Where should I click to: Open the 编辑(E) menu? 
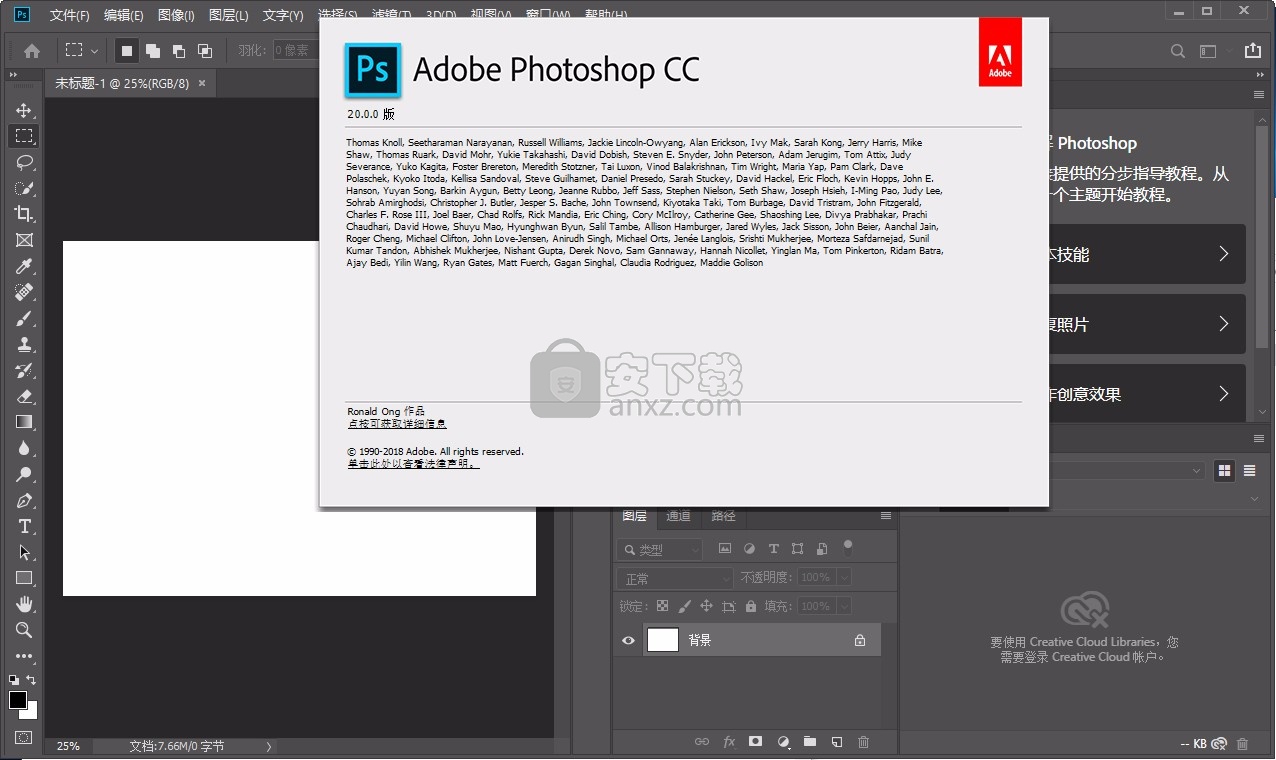123,15
